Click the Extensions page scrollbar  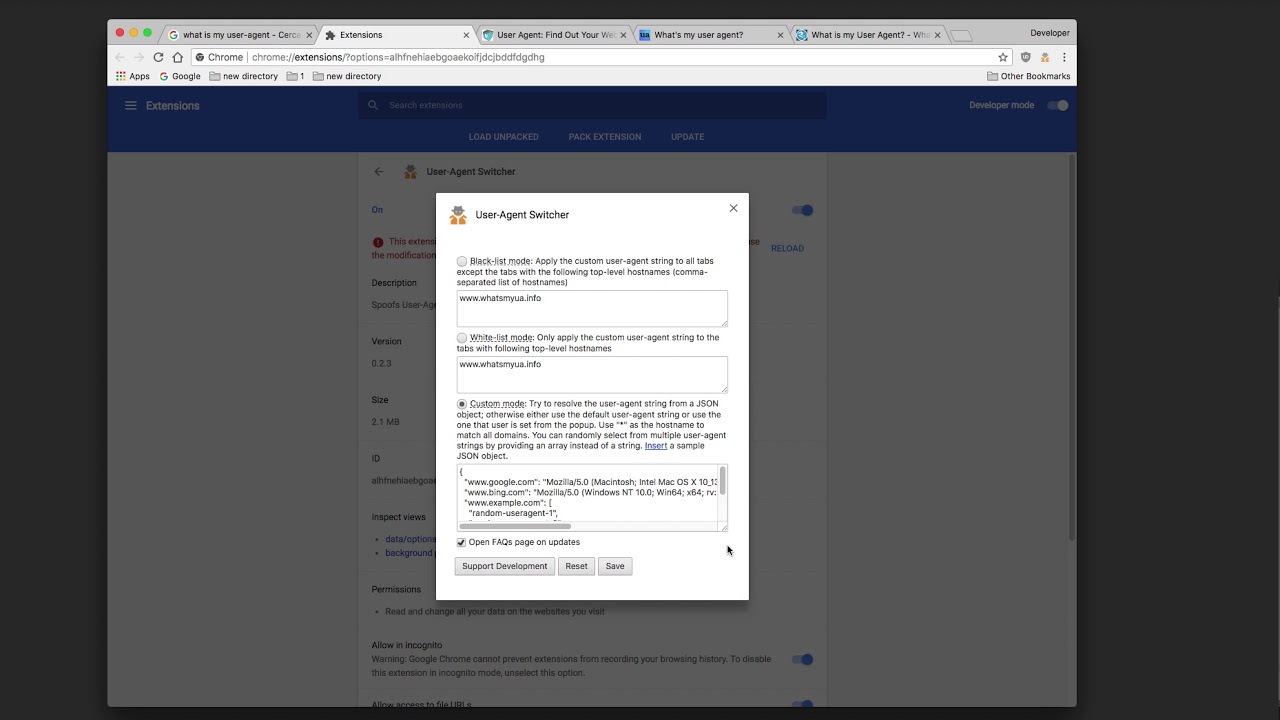[x=1073, y=348]
